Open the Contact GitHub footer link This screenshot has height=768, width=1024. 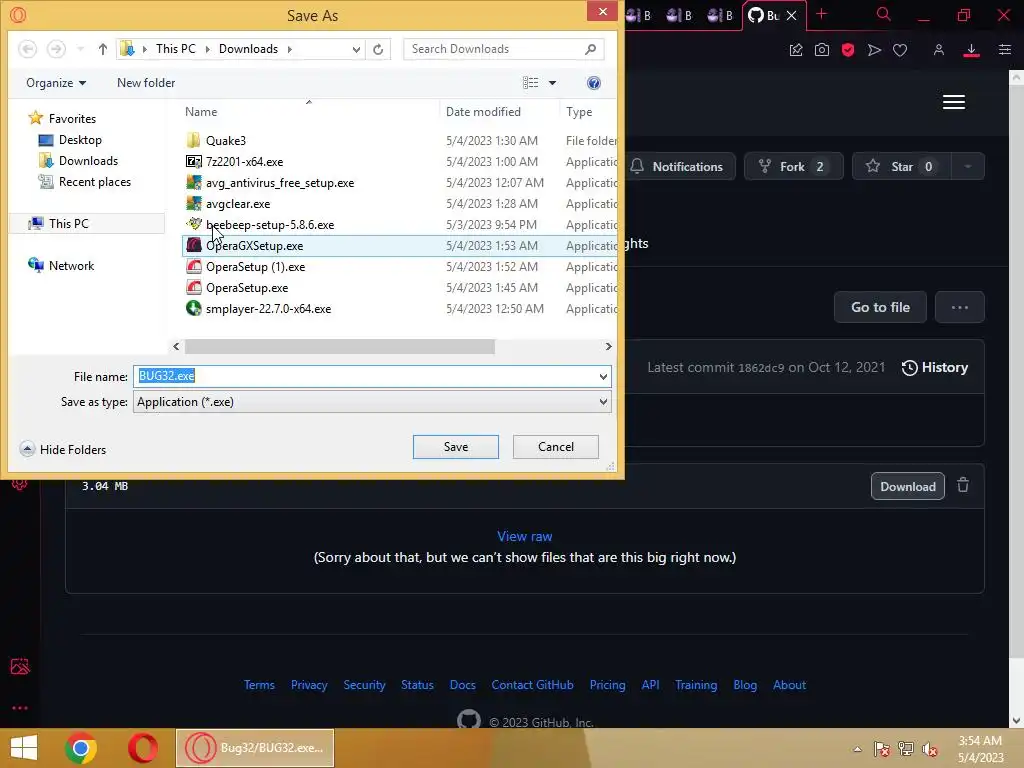point(532,685)
